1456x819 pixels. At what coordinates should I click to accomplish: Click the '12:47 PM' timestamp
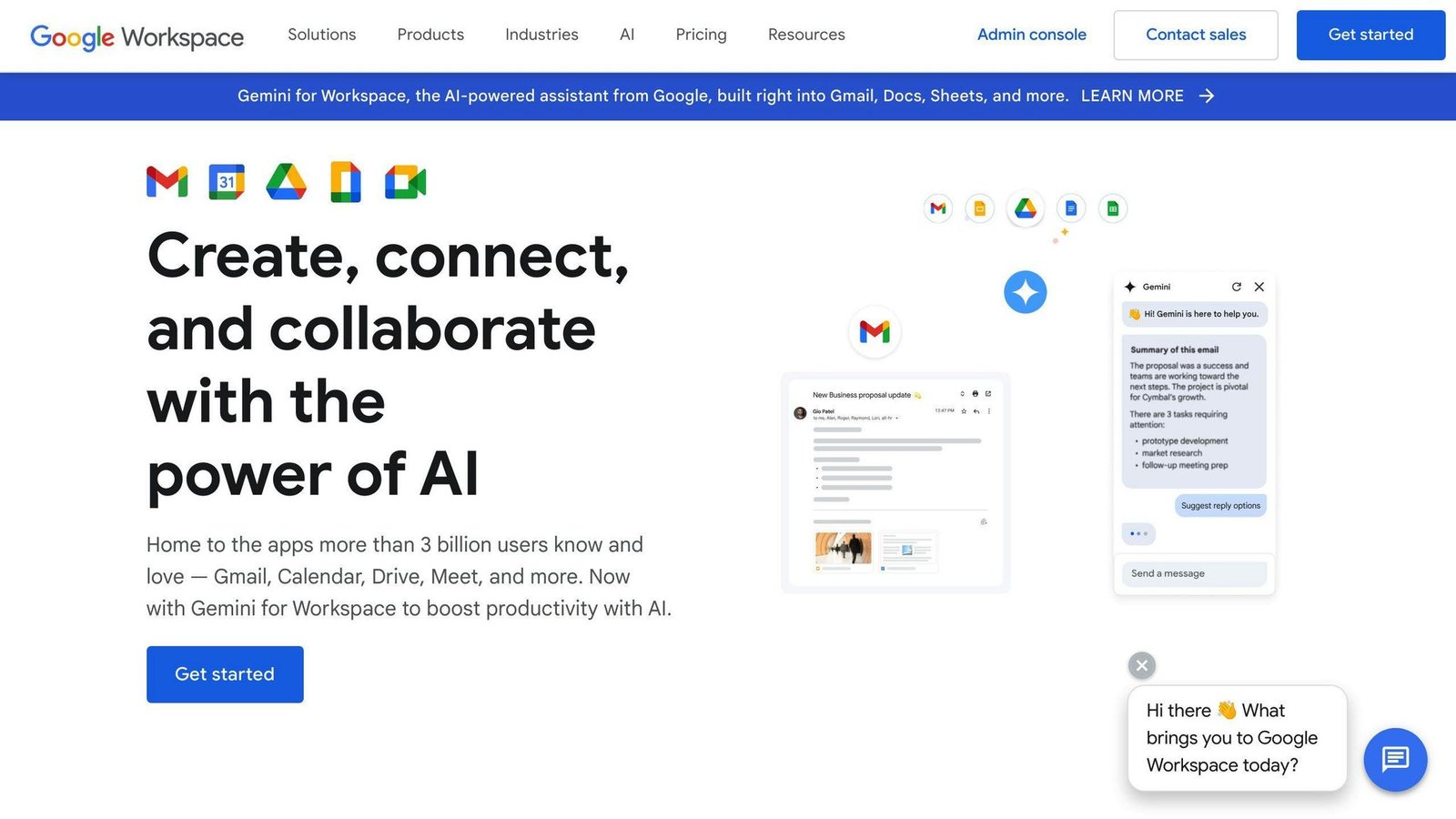[945, 411]
